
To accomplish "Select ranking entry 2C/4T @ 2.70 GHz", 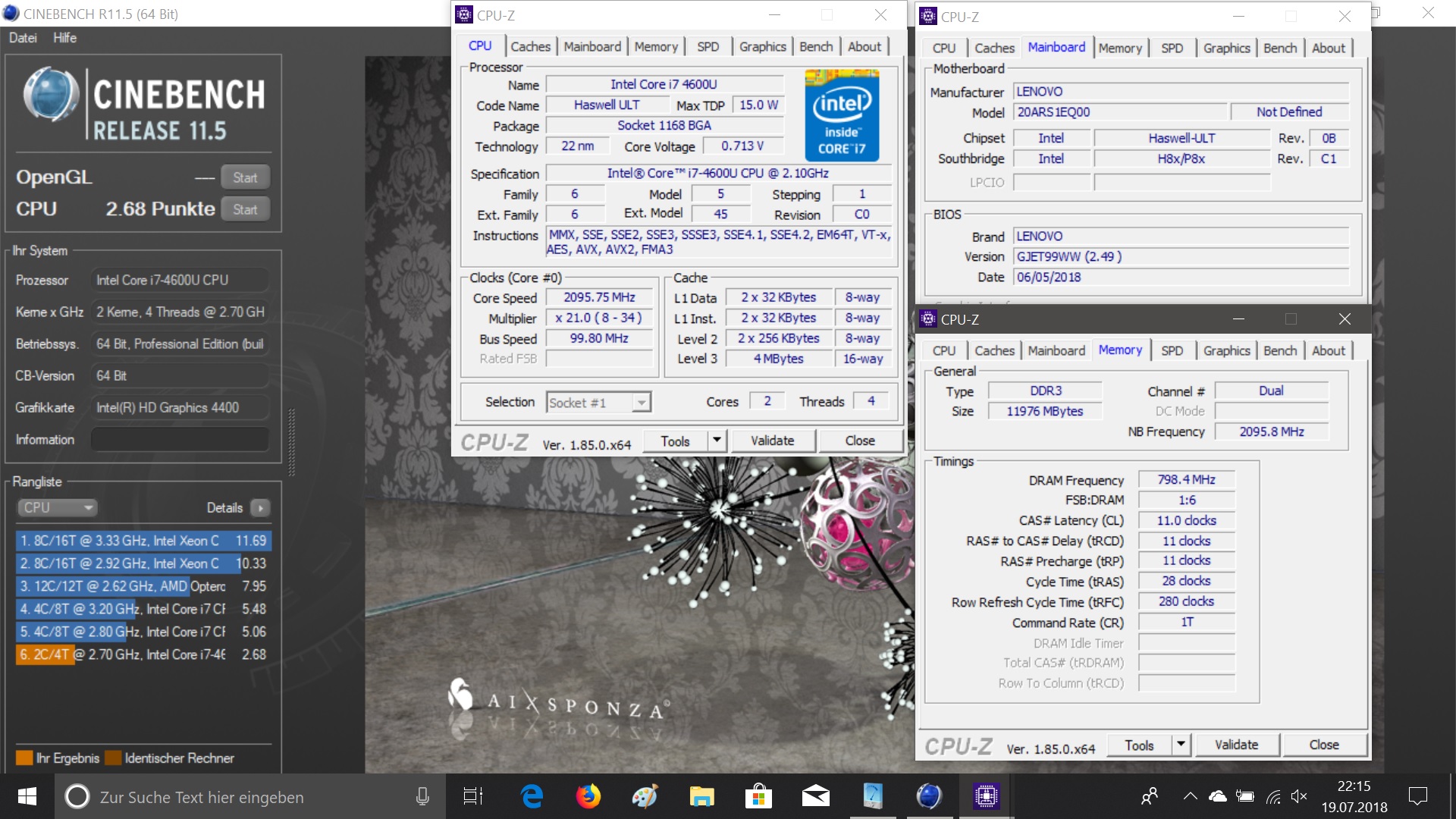I will pyautogui.click(x=143, y=654).
